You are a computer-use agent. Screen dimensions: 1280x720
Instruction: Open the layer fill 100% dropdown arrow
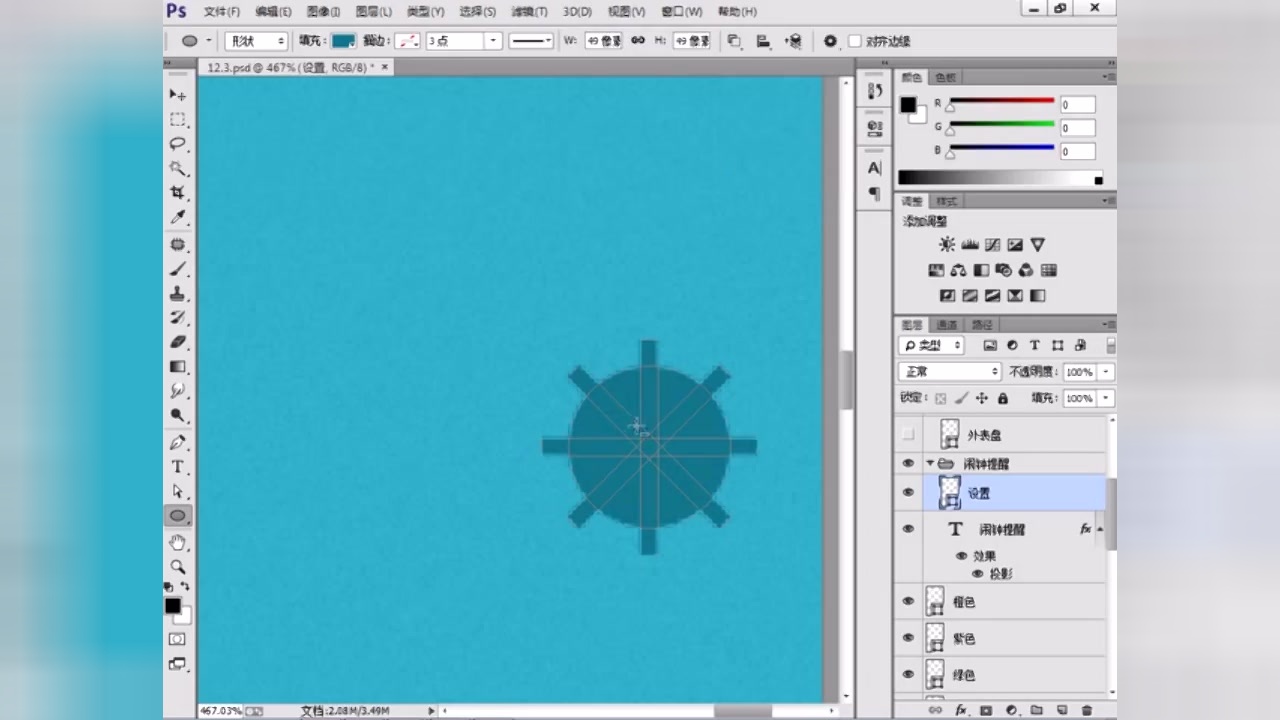pos(1106,398)
